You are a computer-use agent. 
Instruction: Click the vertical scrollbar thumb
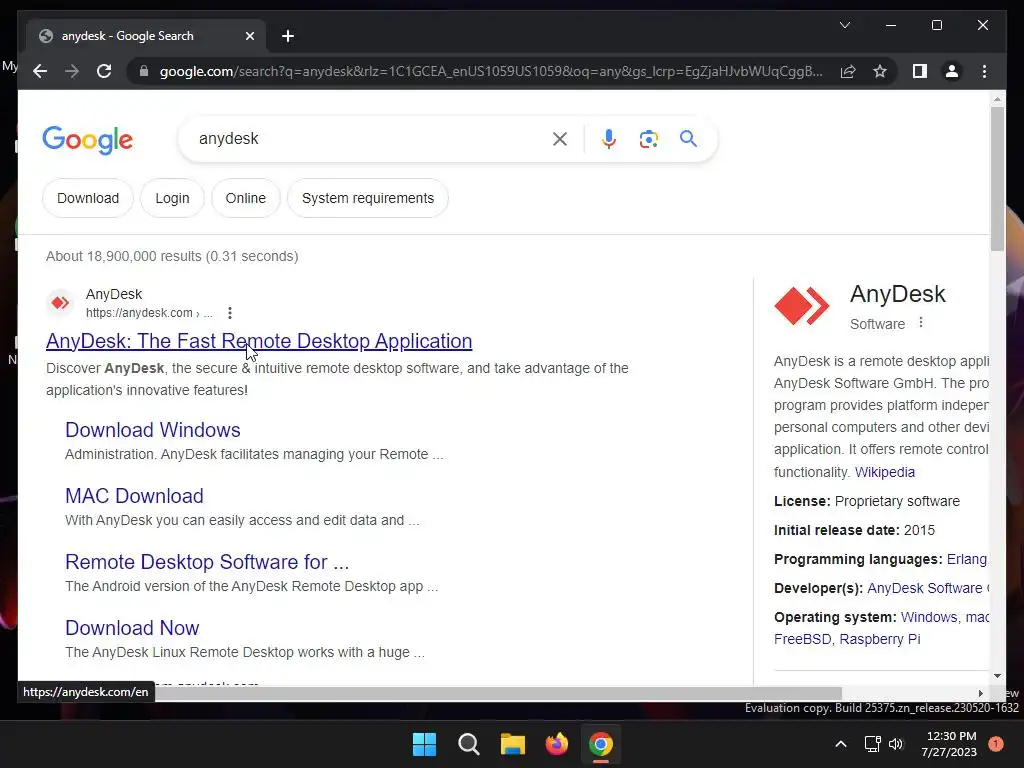pos(997,178)
